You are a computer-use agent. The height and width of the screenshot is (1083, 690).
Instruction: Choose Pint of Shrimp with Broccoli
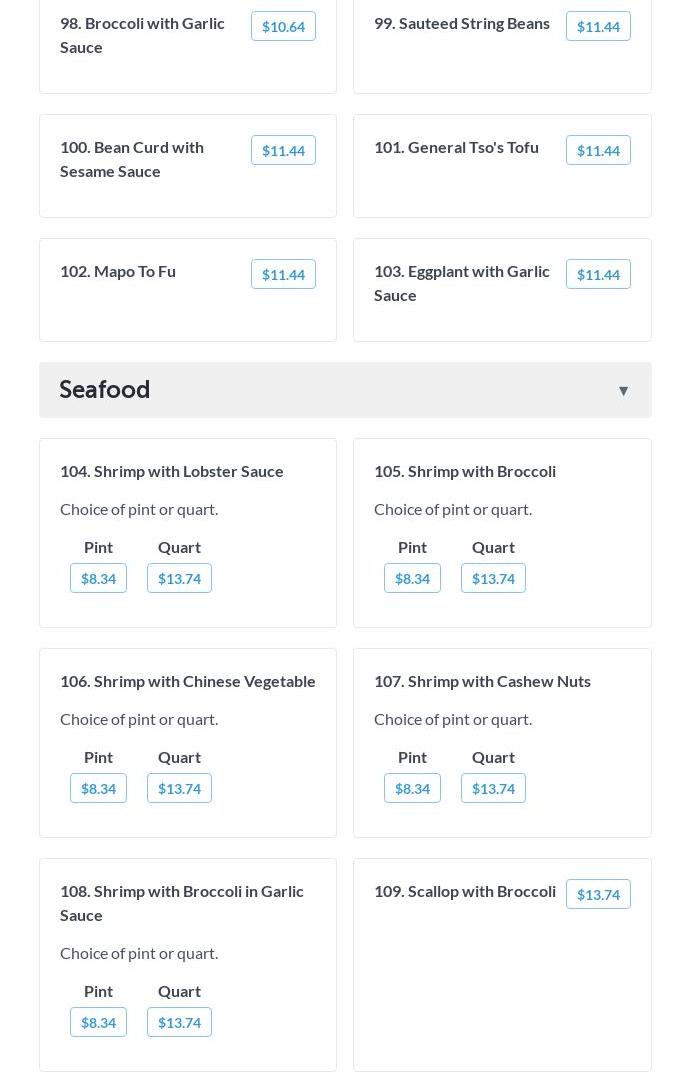point(412,579)
